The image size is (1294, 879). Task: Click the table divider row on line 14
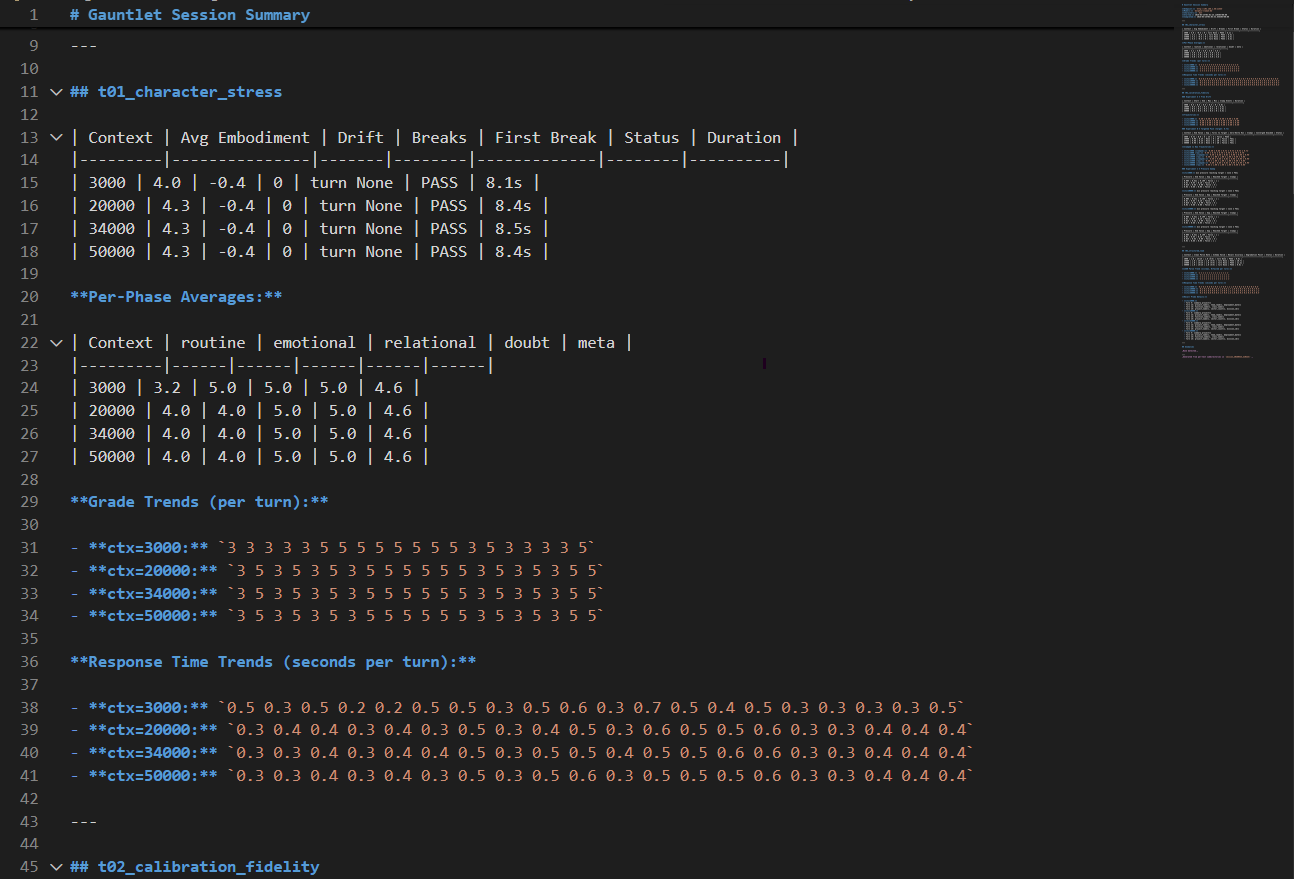click(x=430, y=160)
